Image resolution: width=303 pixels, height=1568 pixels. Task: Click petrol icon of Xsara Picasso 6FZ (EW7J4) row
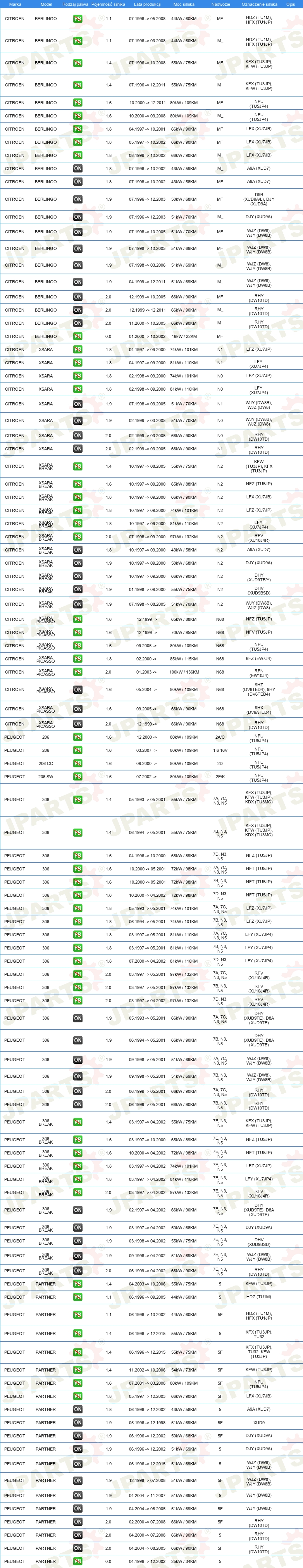click(77, 658)
